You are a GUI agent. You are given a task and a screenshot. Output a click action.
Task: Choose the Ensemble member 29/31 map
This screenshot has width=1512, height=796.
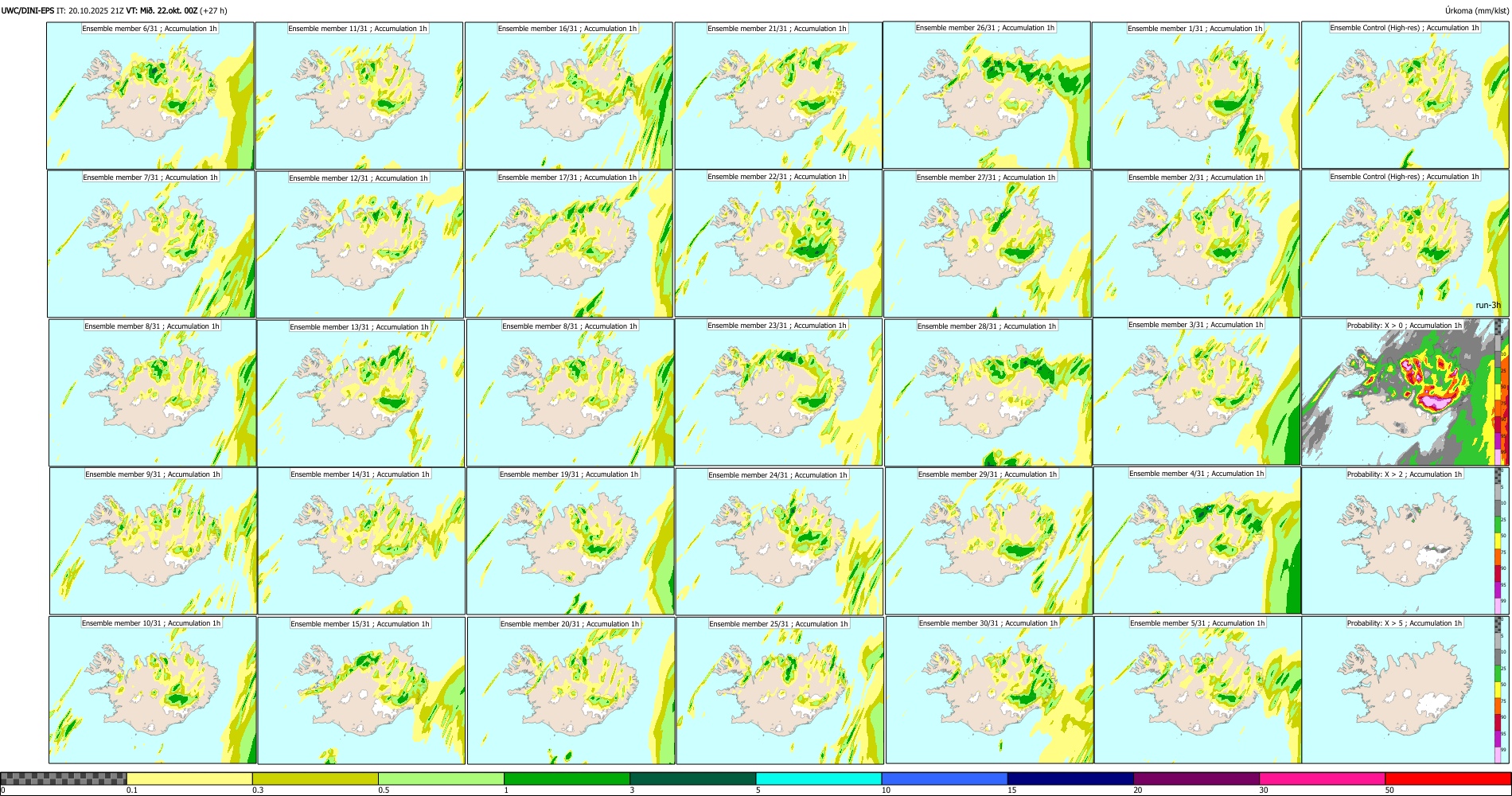988,541
